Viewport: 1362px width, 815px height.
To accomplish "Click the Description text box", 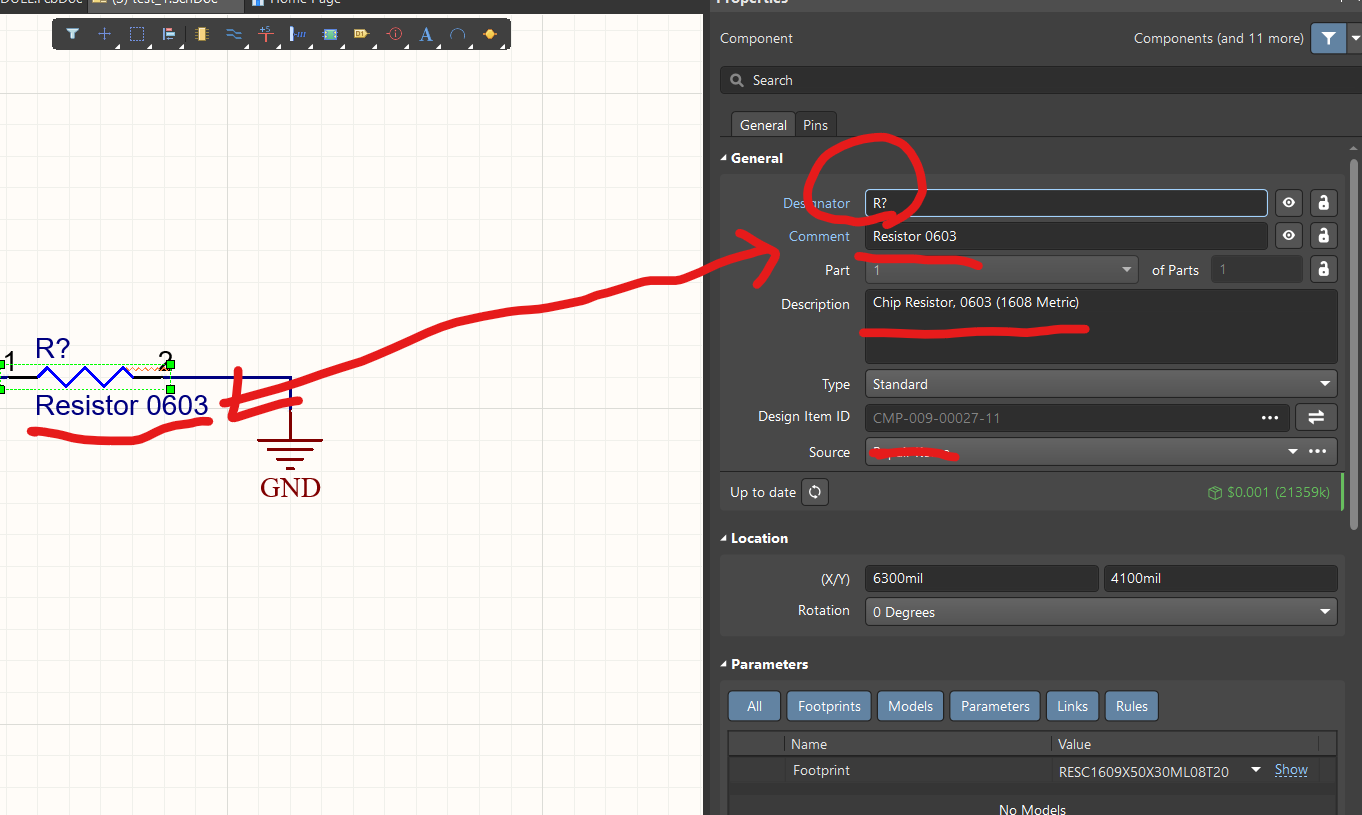I will click(x=1101, y=327).
